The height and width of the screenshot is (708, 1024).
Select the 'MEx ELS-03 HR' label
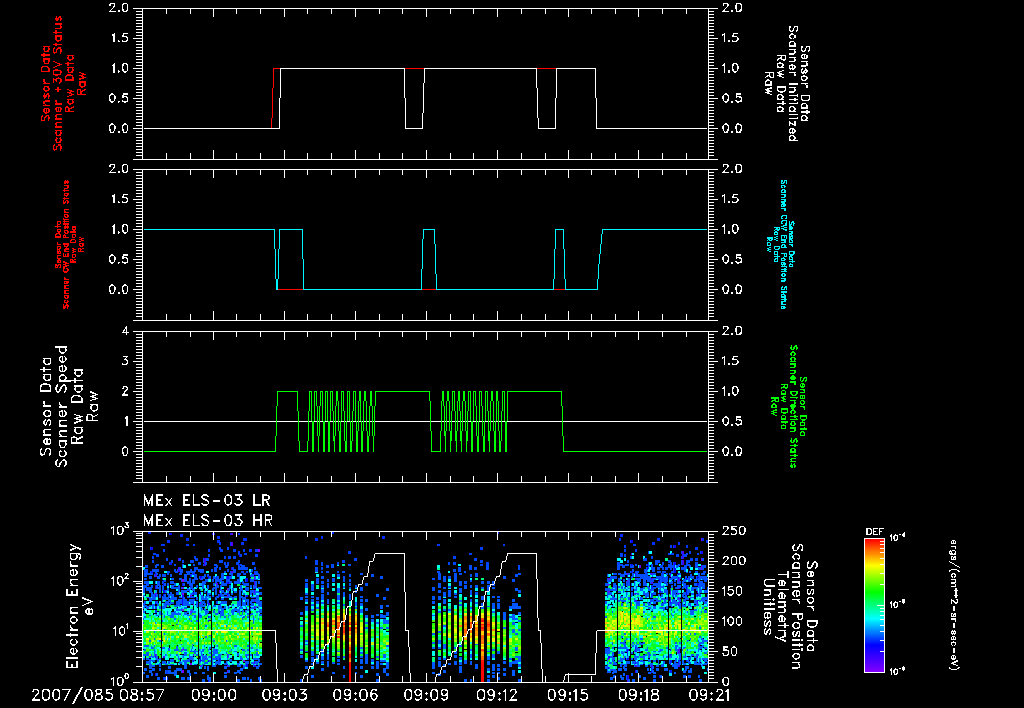208,521
